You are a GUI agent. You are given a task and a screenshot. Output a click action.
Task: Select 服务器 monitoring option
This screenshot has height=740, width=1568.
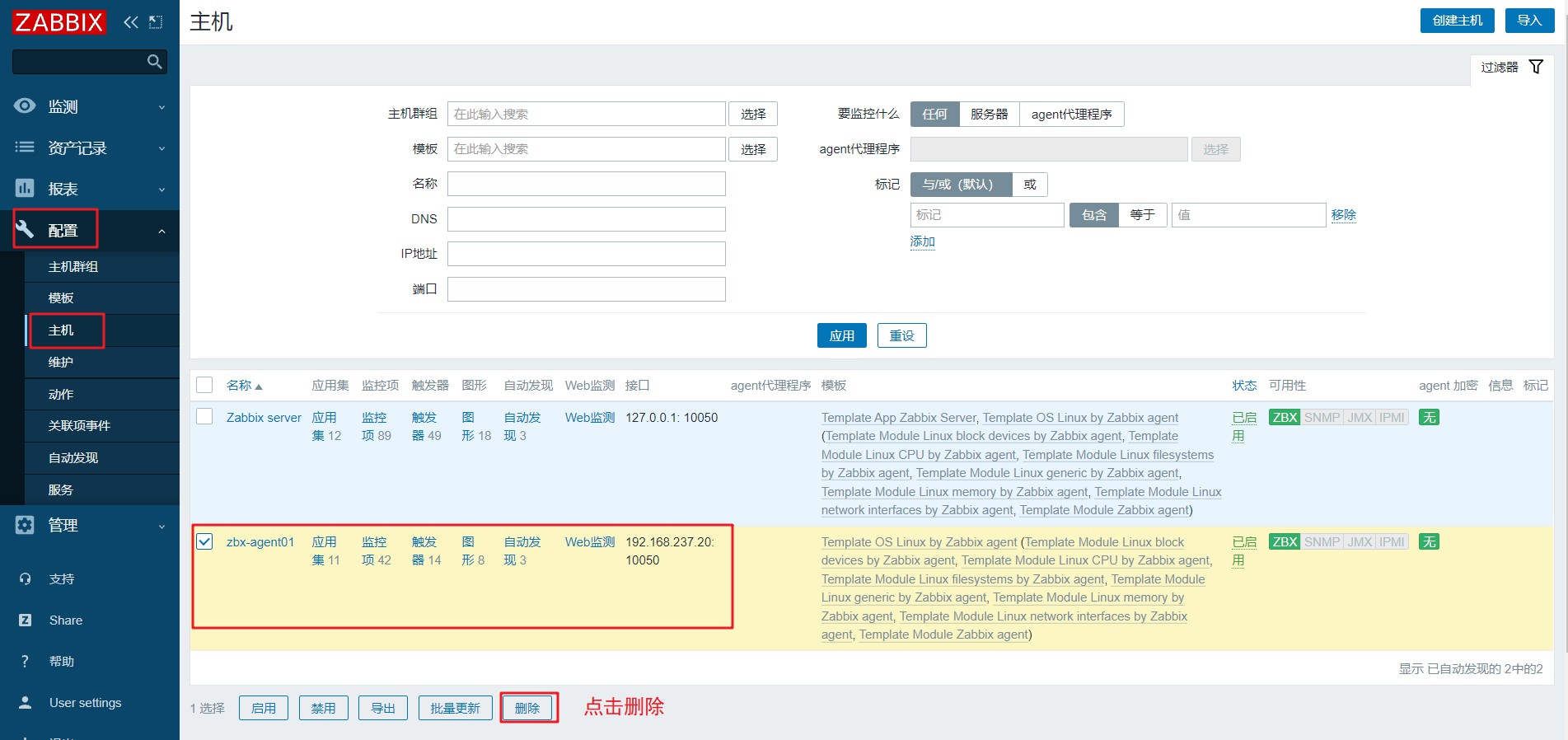tap(989, 114)
